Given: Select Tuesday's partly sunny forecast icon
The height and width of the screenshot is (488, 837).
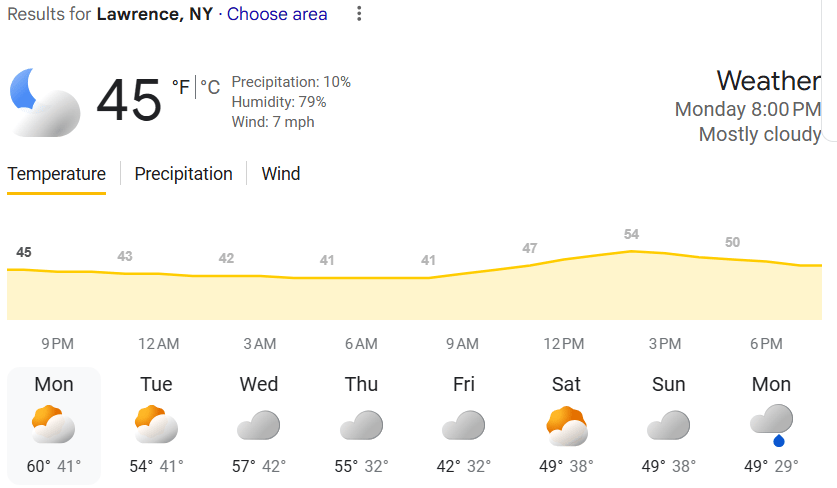Looking at the screenshot, I should [156, 425].
